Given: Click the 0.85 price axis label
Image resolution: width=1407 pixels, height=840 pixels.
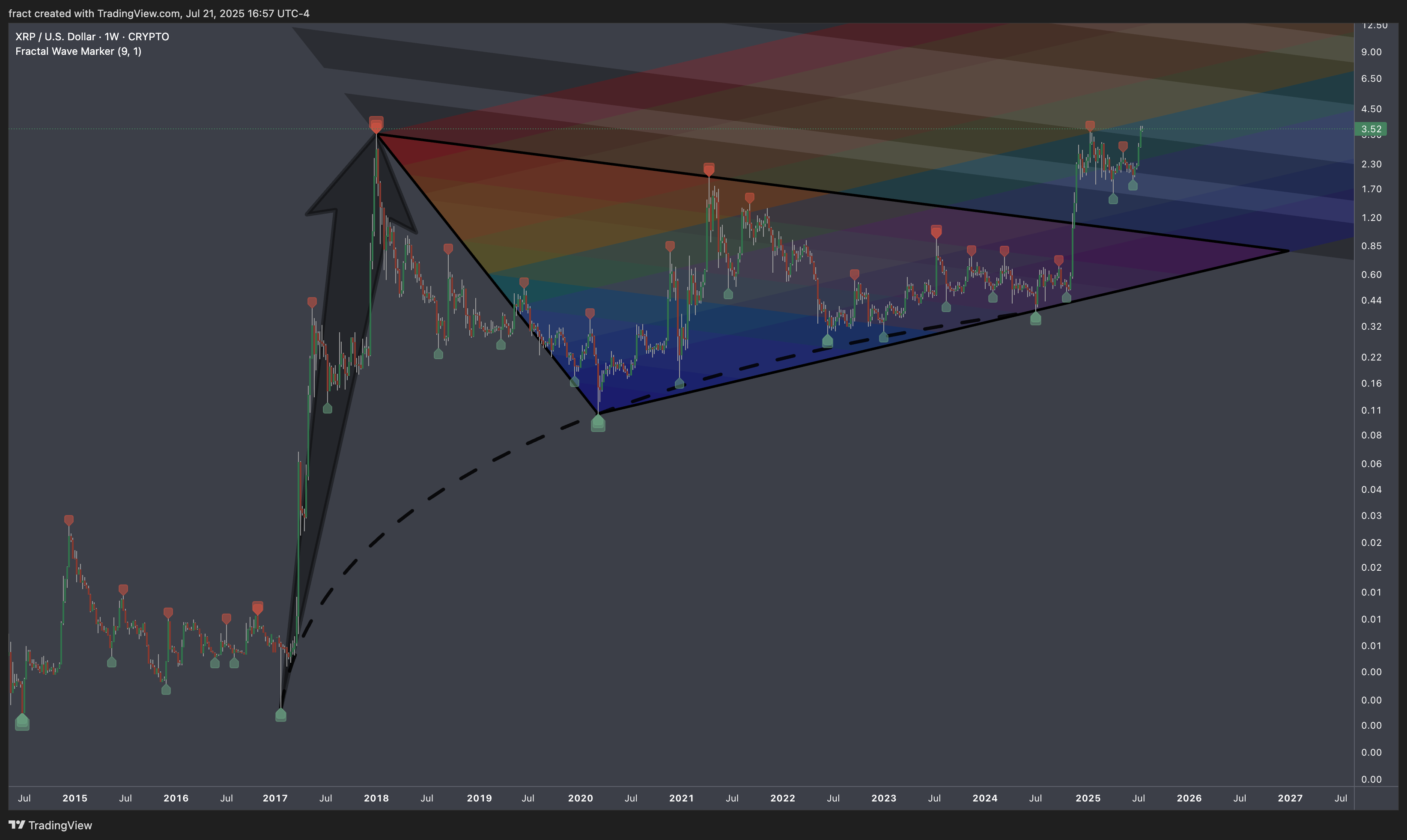Looking at the screenshot, I should (1371, 246).
